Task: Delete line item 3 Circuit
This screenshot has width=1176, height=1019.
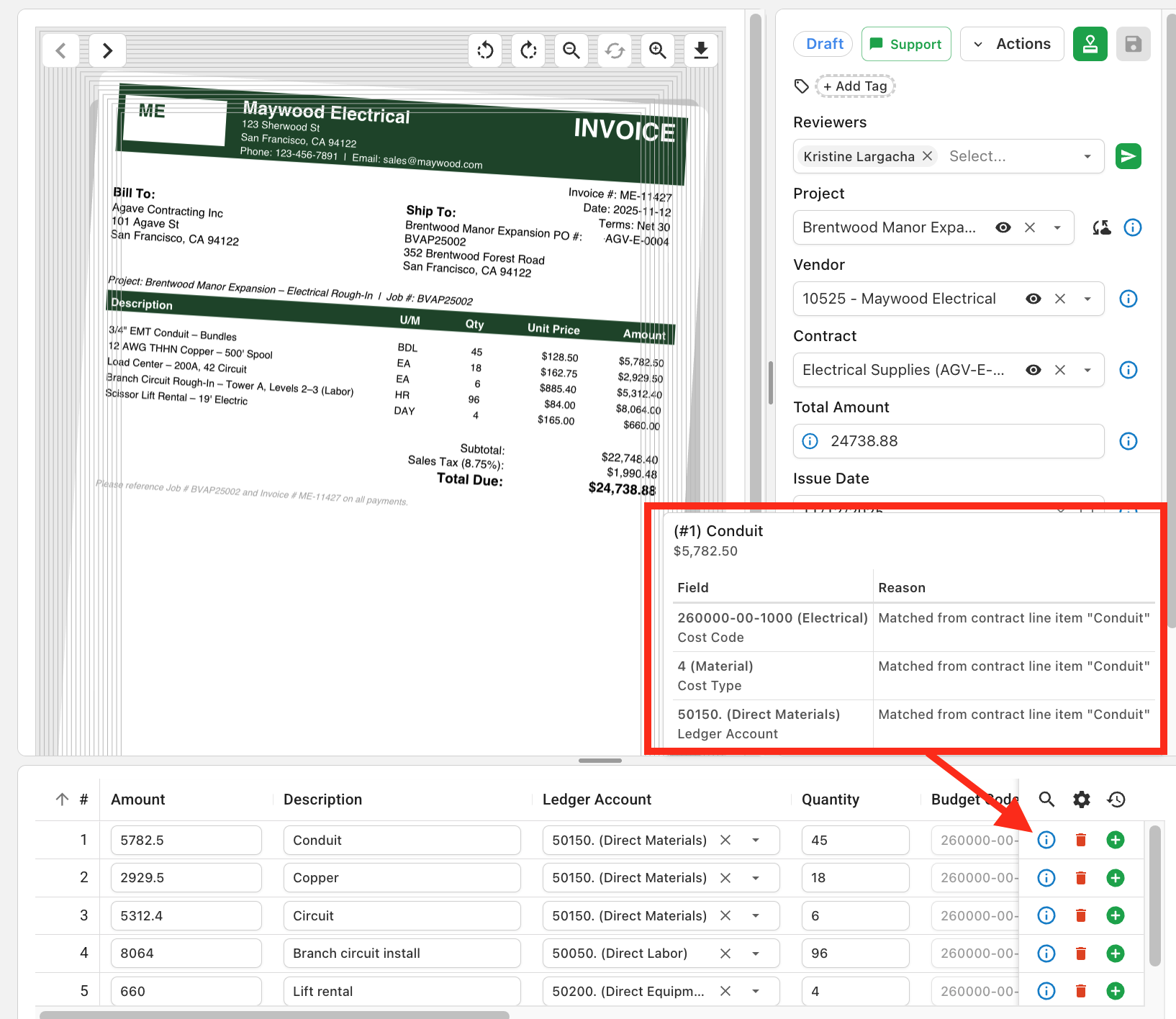Action: (1081, 915)
